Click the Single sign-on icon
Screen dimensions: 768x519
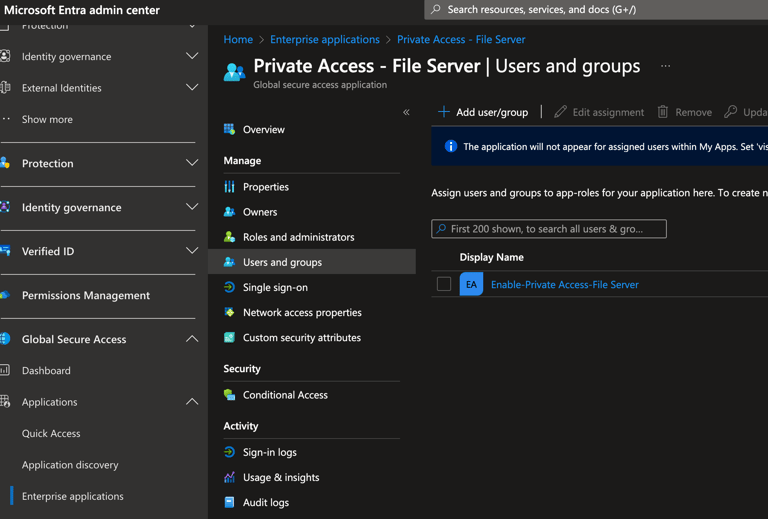[229, 287]
